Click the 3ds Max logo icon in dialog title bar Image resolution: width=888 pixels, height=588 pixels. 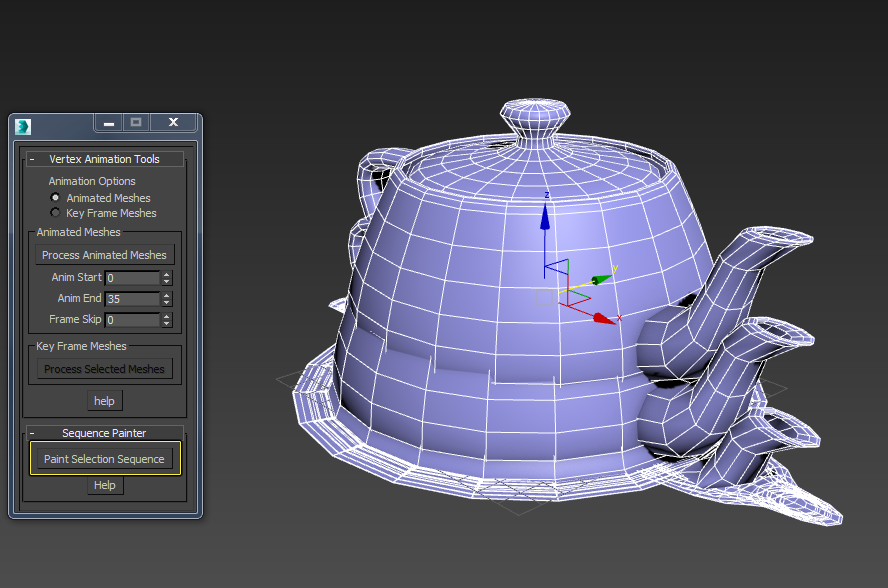pyautogui.click(x=23, y=125)
